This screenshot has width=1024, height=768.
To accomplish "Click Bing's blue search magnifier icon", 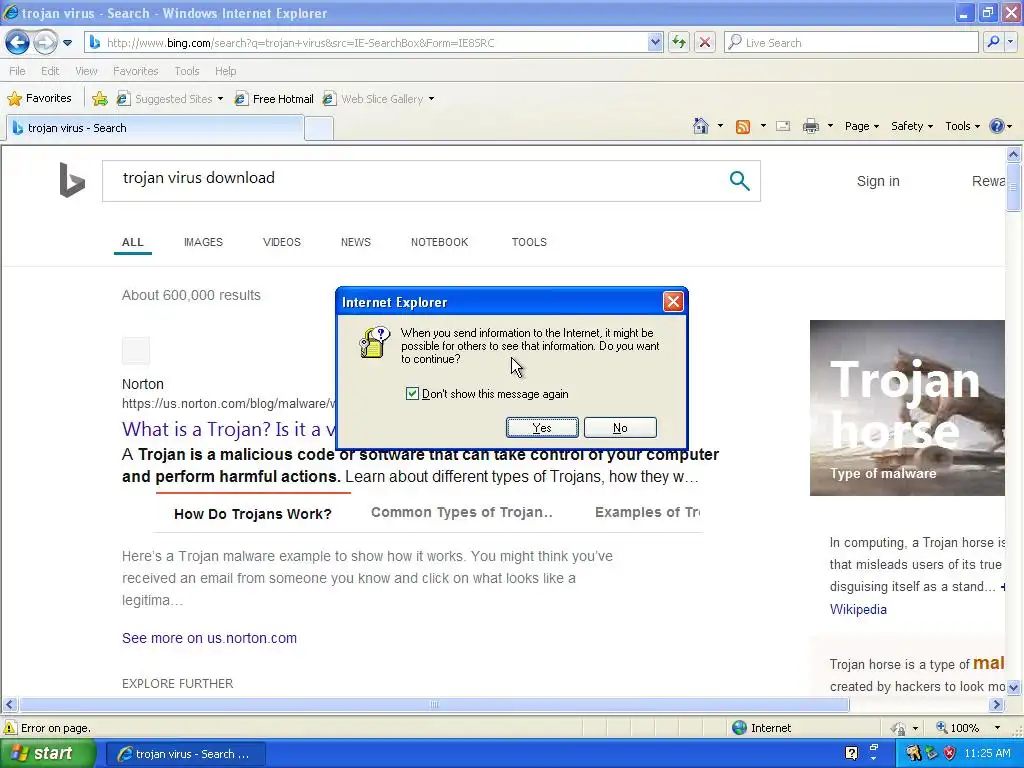I will [739, 180].
